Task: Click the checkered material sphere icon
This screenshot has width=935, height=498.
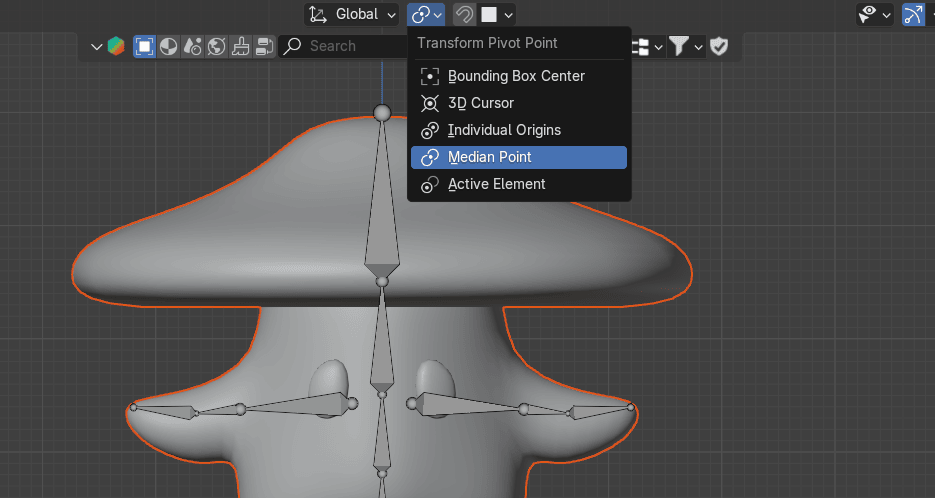Action: [x=169, y=46]
